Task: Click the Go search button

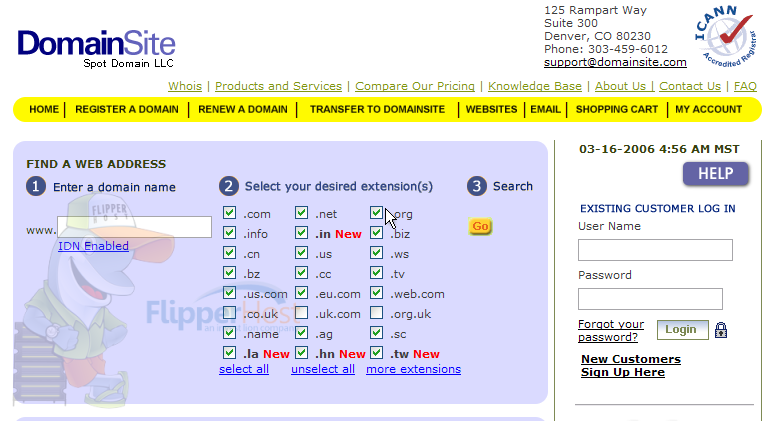Action: point(480,227)
